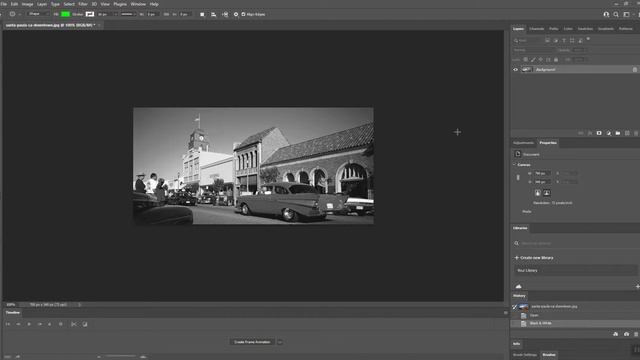
Task: Click the Background layer lock icon
Action: pos(635,70)
